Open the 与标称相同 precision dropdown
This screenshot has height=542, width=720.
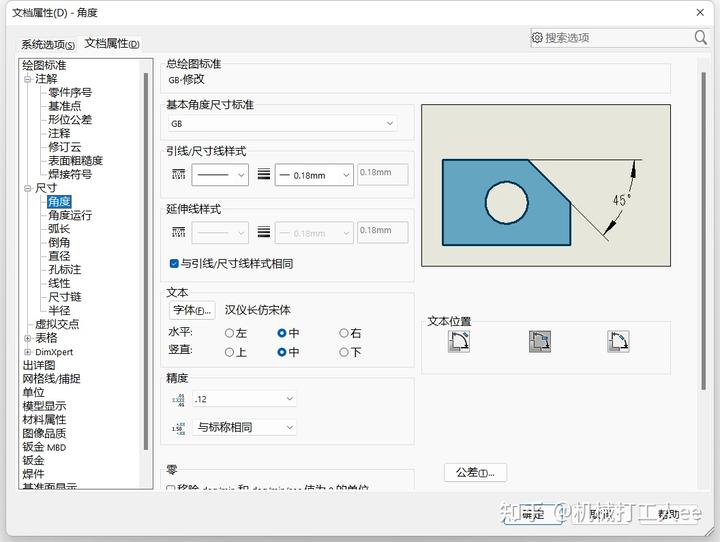tap(244, 427)
